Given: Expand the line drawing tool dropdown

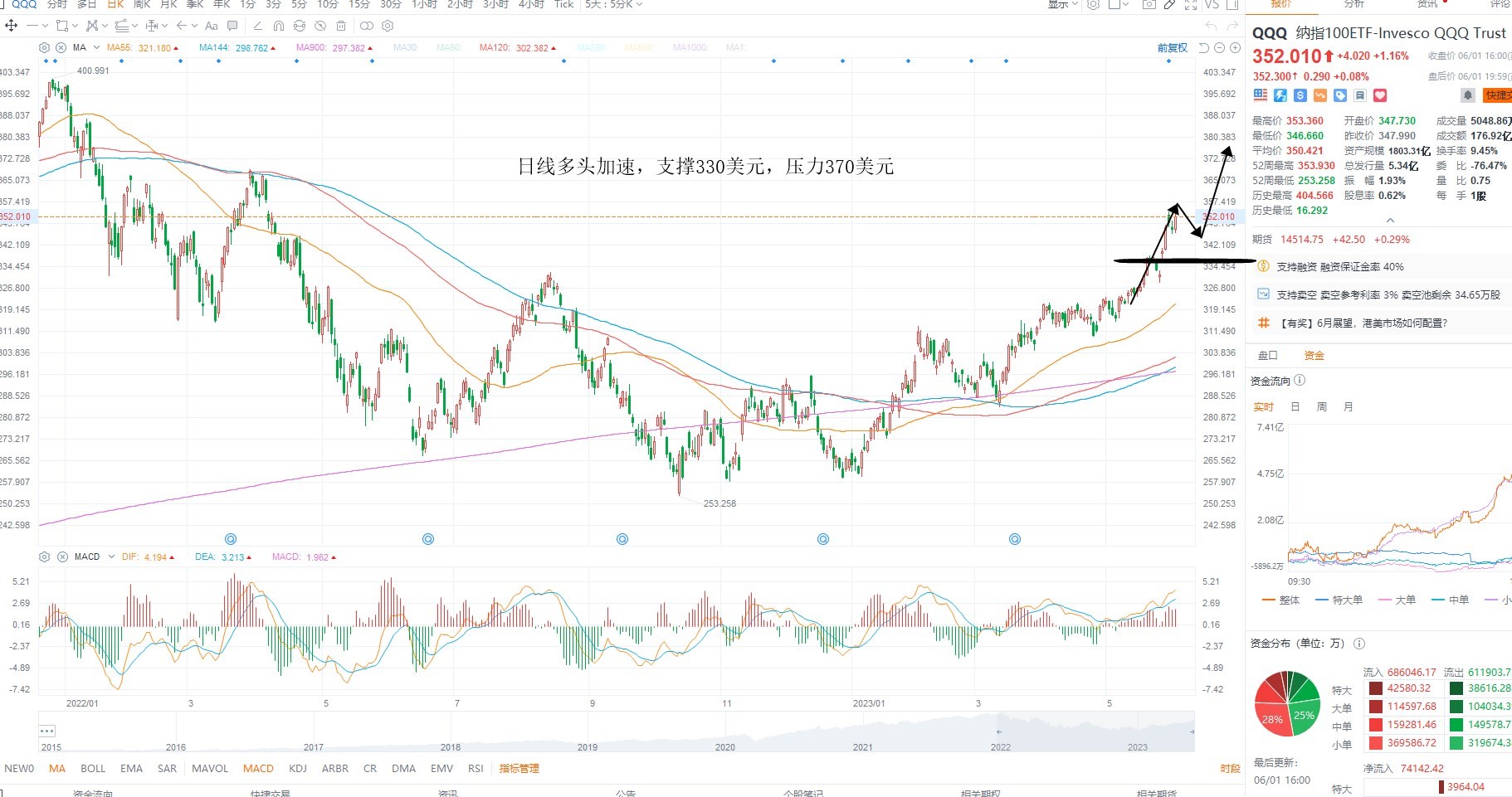Looking at the screenshot, I should [x=45, y=26].
